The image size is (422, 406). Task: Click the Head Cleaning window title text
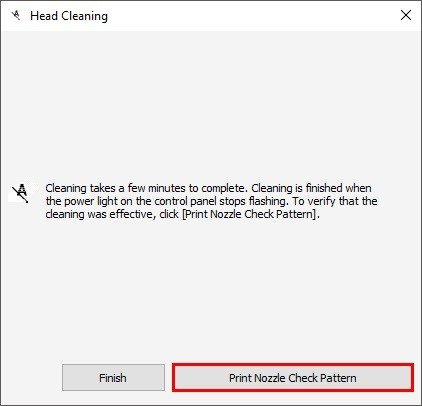(x=69, y=16)
